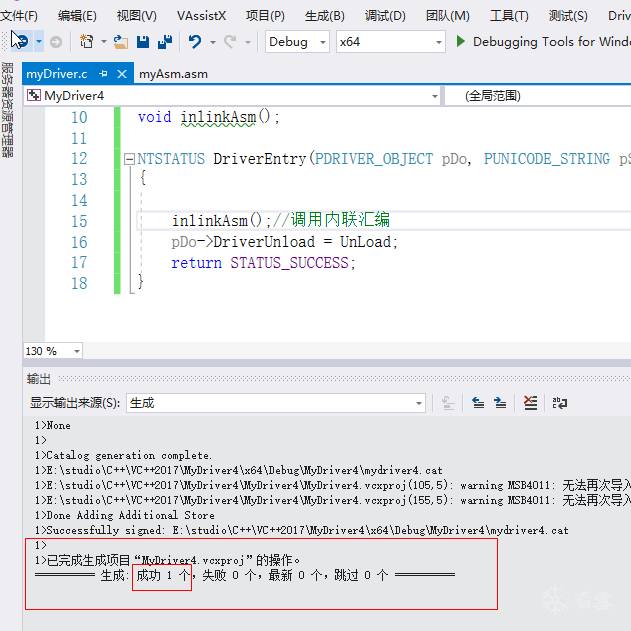
Task: Click the 'Successfully signed' output line
Action: (x=301, y=530)
